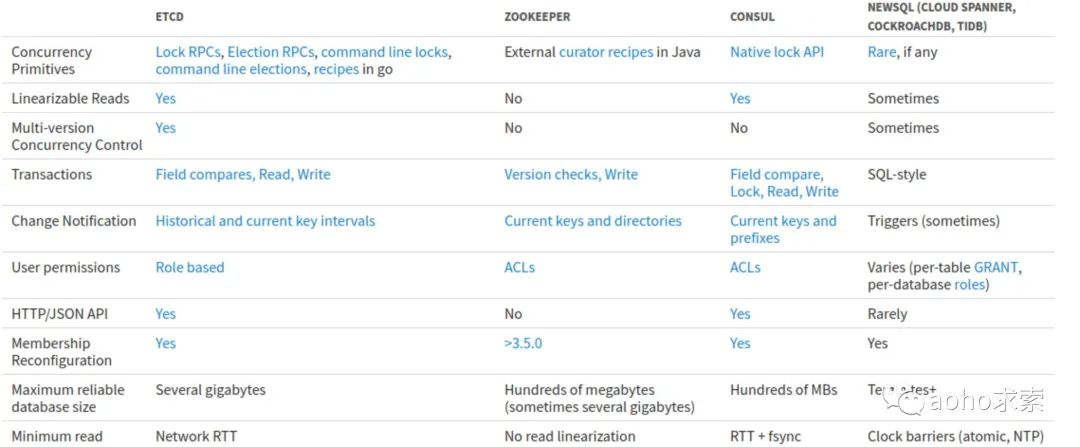Follow the Version checks, Write link
1080x447 pixels.
coord(571,174)
